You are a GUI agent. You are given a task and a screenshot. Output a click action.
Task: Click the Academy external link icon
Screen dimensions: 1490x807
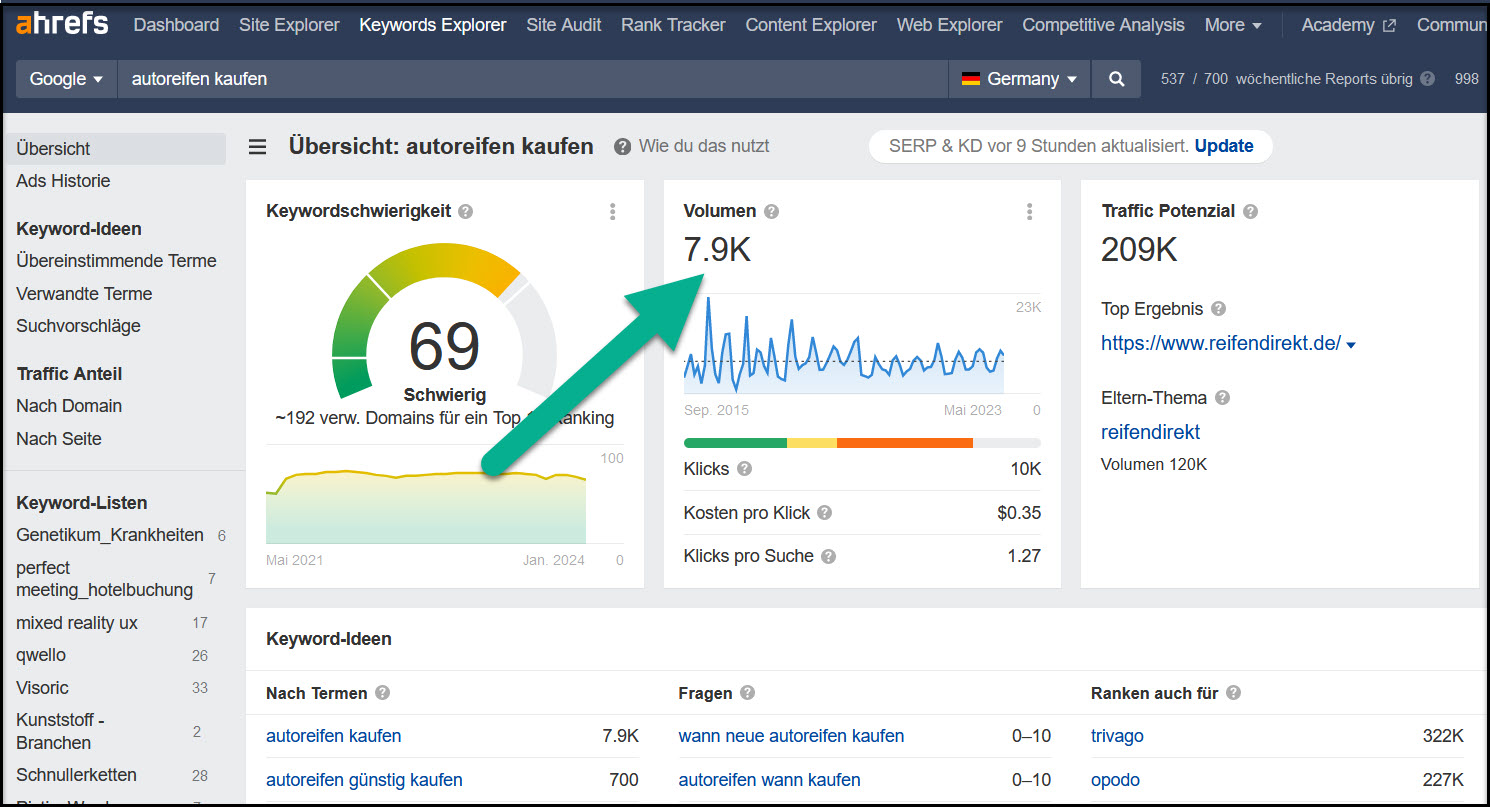click(1389, 26)
